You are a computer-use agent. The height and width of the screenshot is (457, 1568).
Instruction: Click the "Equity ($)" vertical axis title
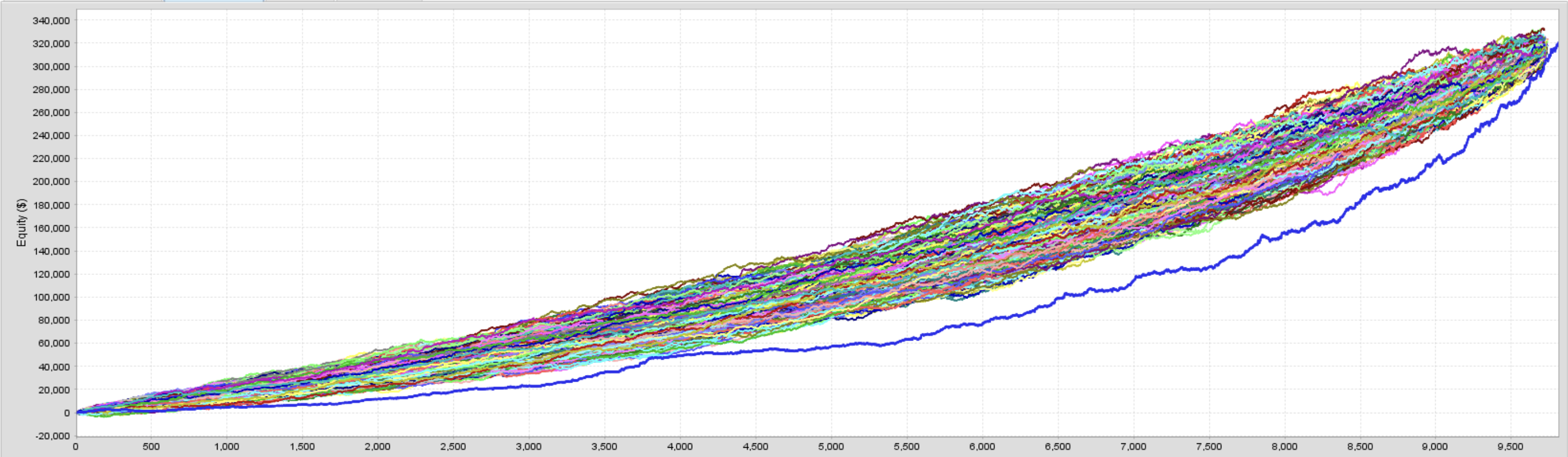(22, 222)
